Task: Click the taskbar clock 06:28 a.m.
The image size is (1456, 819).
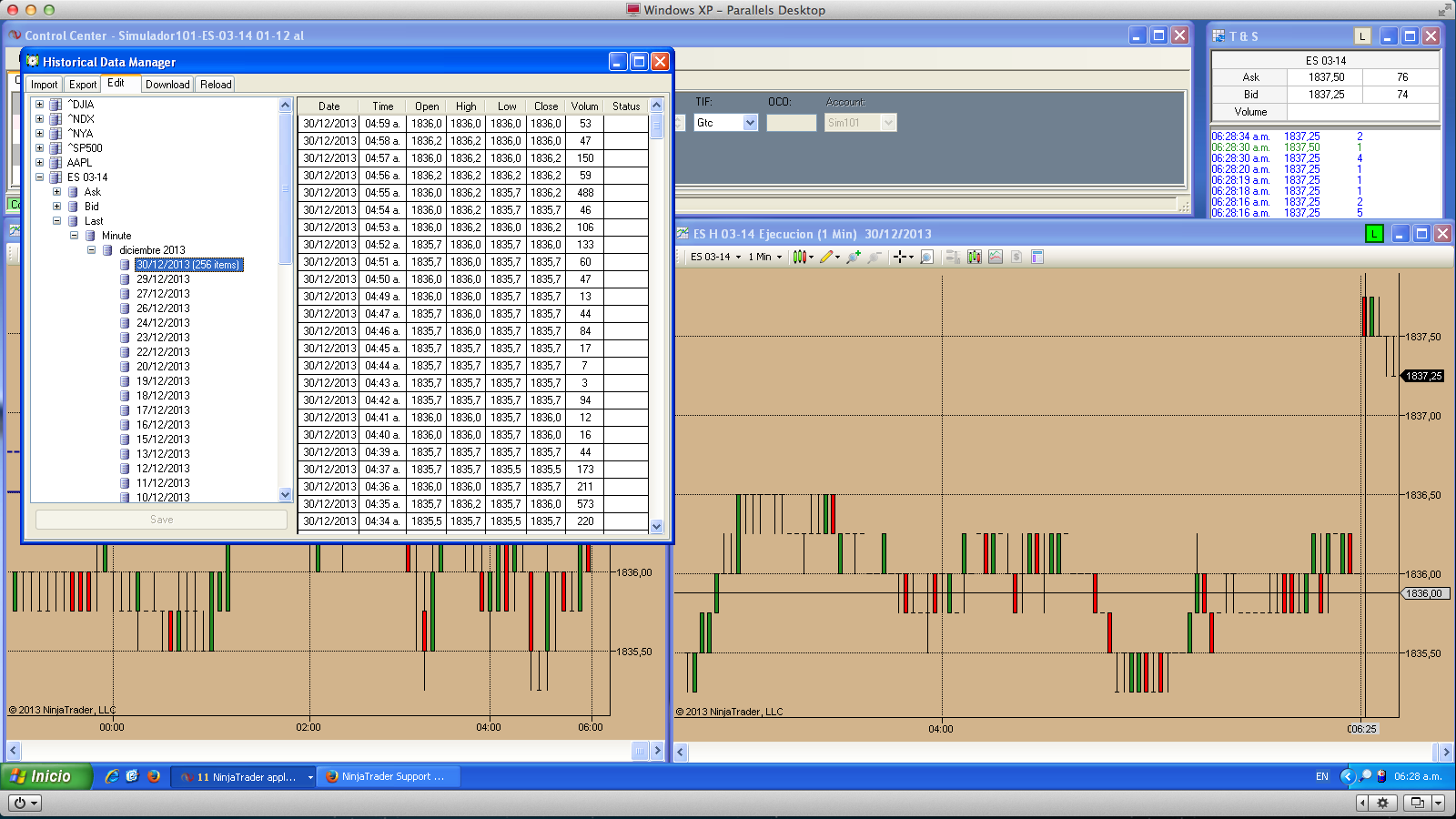Action: coord(1418,777)
